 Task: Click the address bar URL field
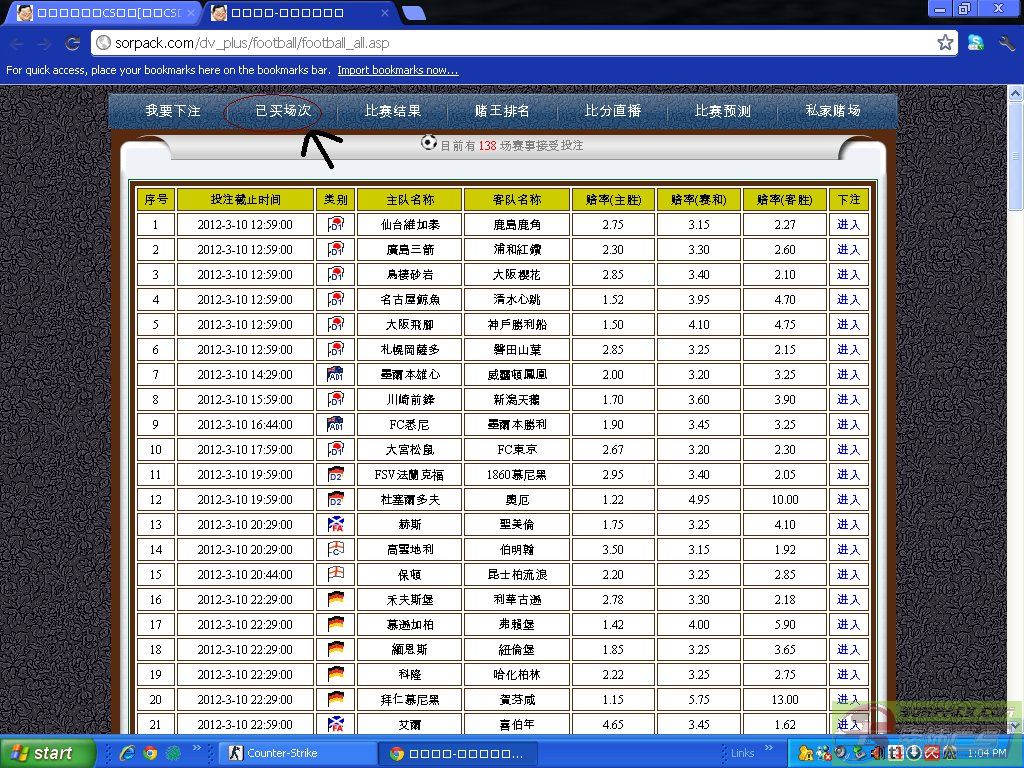[500, 43]
